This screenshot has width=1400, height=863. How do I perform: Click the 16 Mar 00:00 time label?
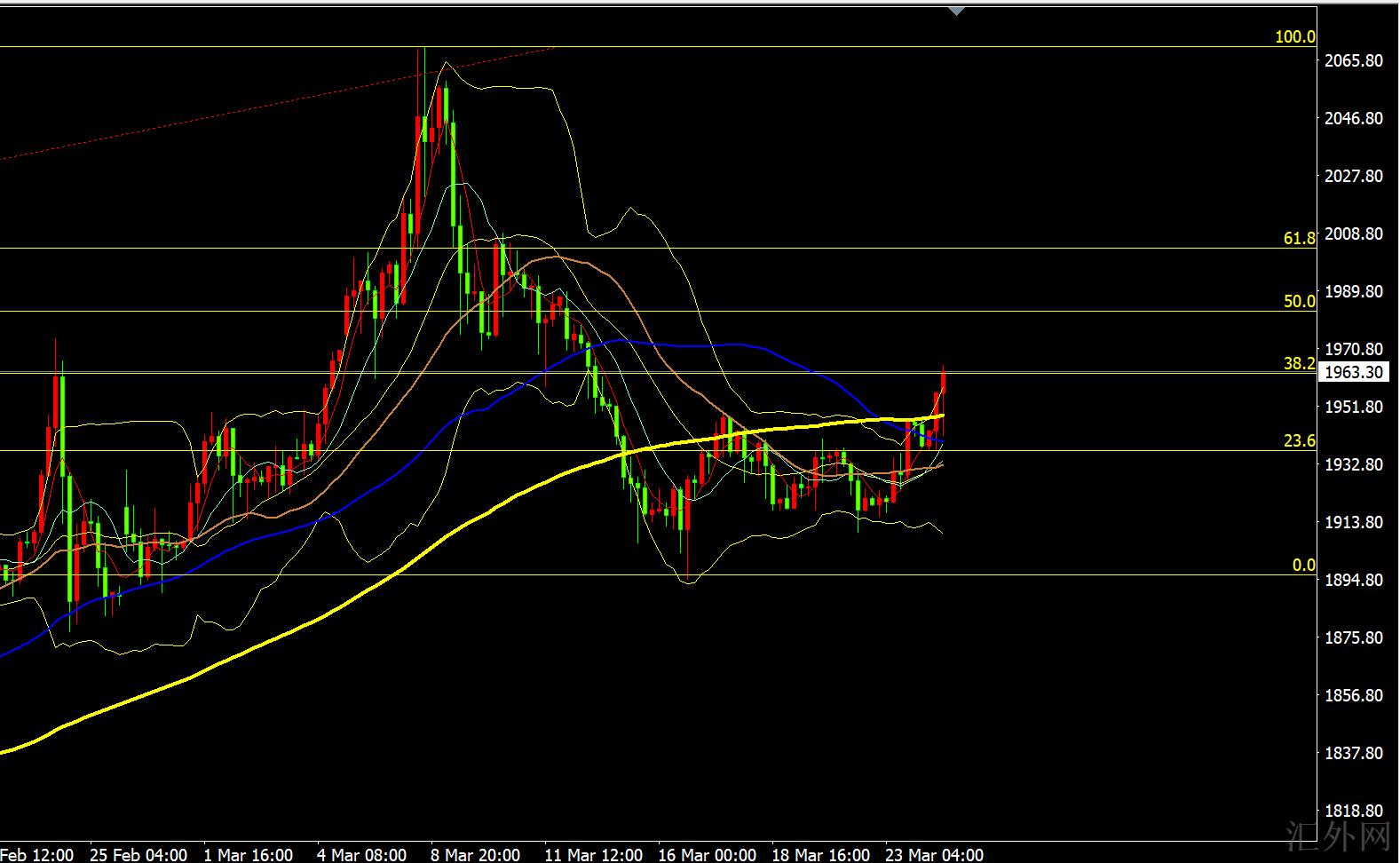coord(708,854)
